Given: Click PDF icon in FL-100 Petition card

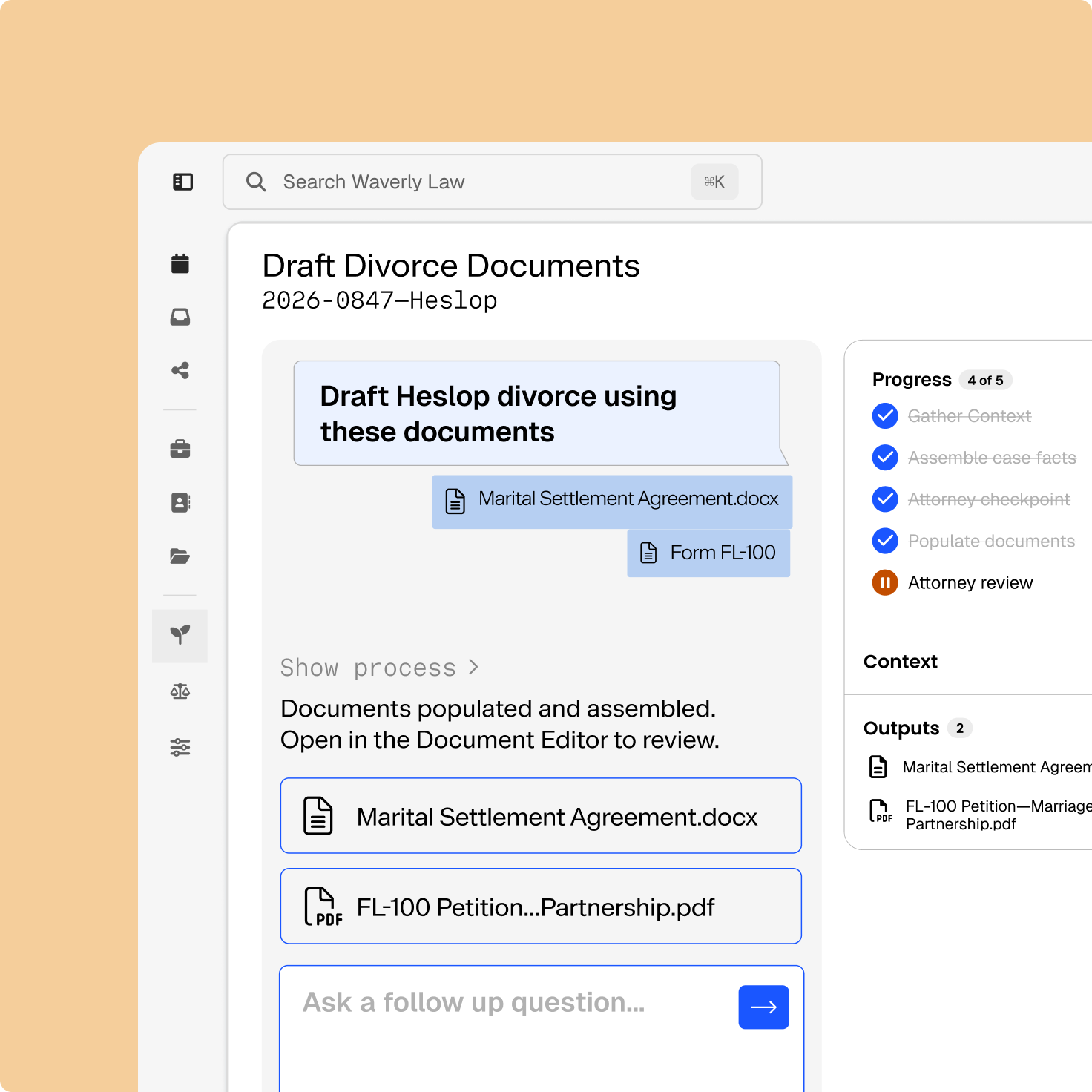Looking at the screenshot, I should pyautogui.click(x=323, y=907).
